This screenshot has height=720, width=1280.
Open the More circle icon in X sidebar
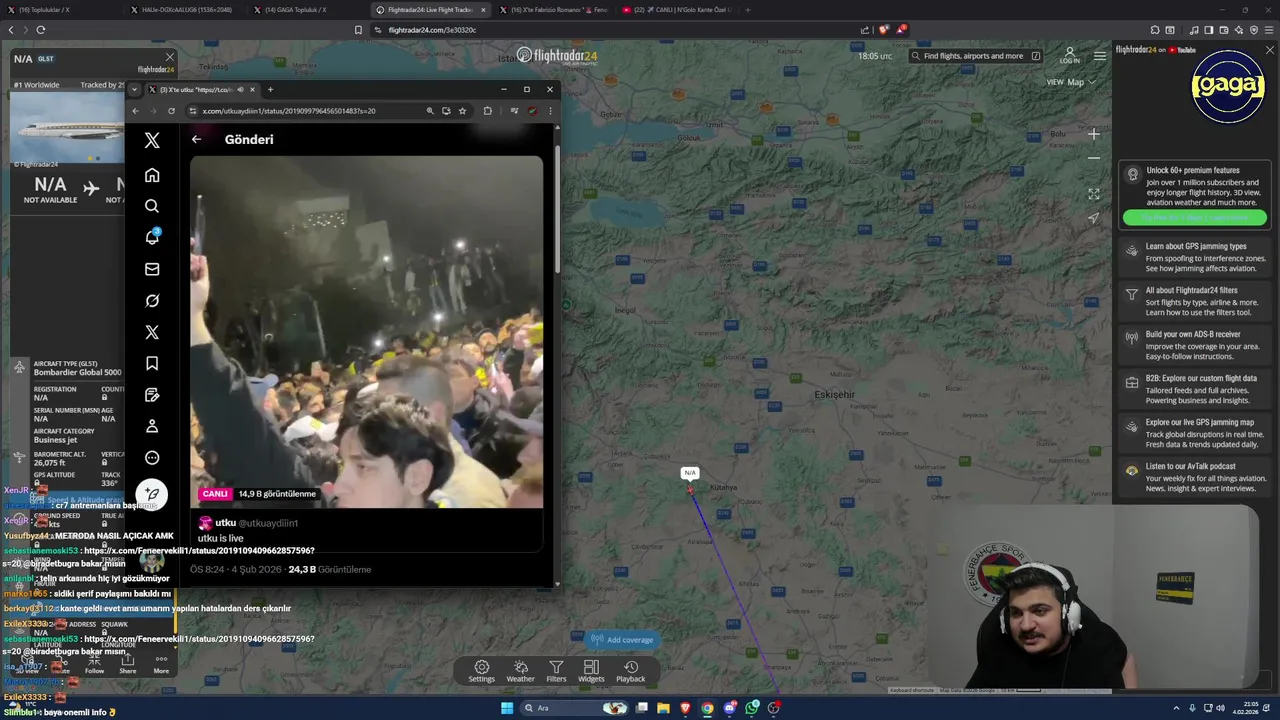click(x=152, y=458)
